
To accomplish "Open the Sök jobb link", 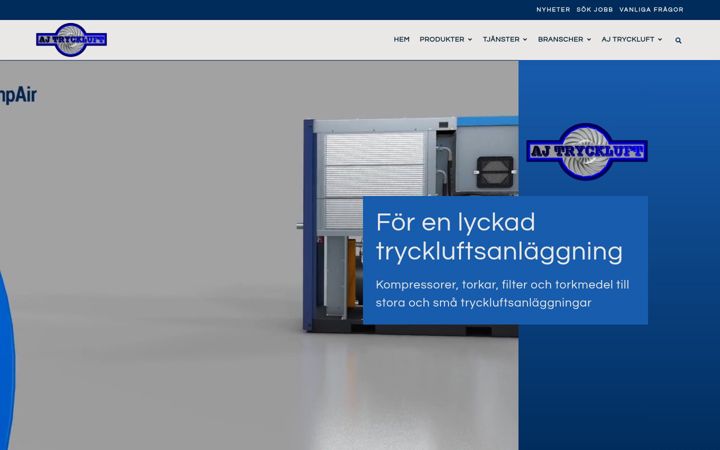I will coord(595,9).
